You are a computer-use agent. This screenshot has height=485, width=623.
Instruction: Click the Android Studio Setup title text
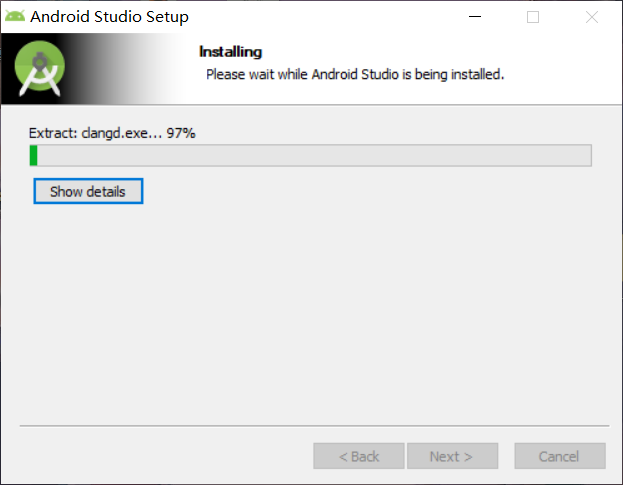pyautogui.click(x=109, y=17)
